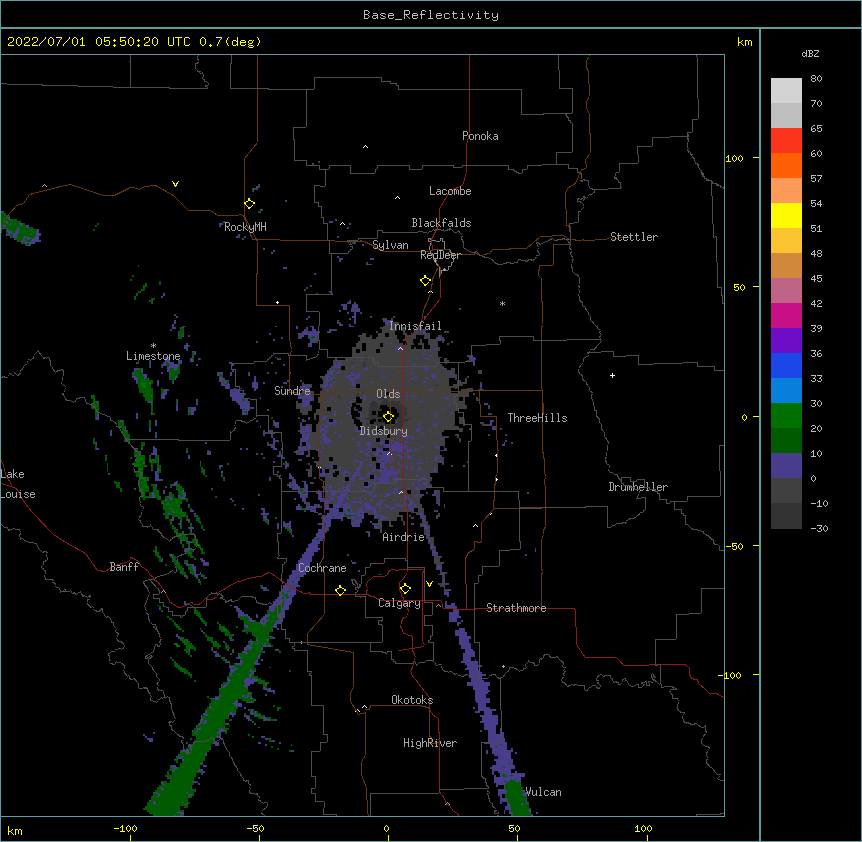Click the Limestone label
The image size is (862, 842).
(153, 356)
